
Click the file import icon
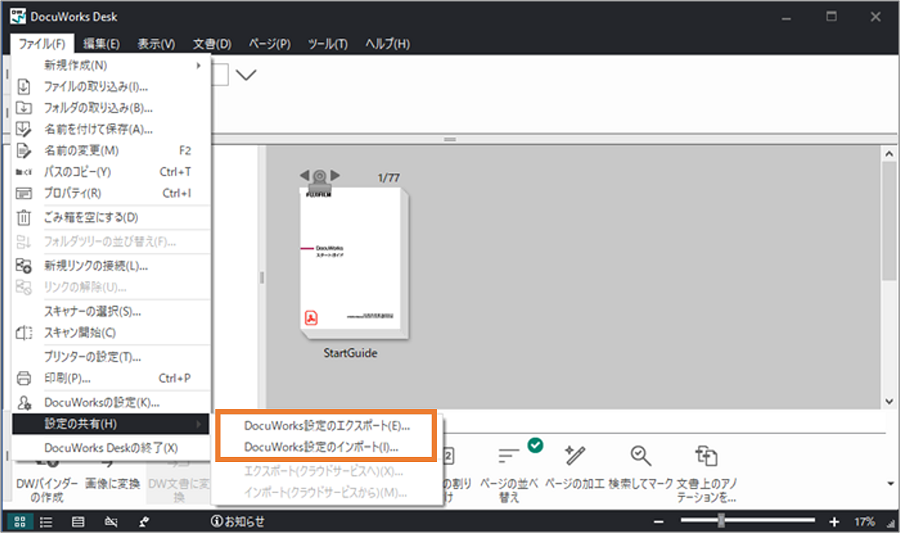(x=24, y=87)
